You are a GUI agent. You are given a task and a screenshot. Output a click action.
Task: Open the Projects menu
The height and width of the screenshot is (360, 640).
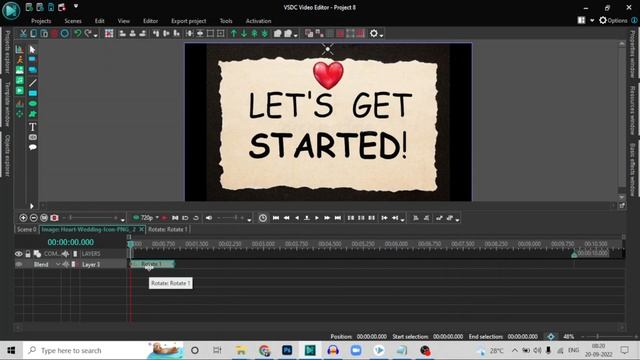[41, 21]
